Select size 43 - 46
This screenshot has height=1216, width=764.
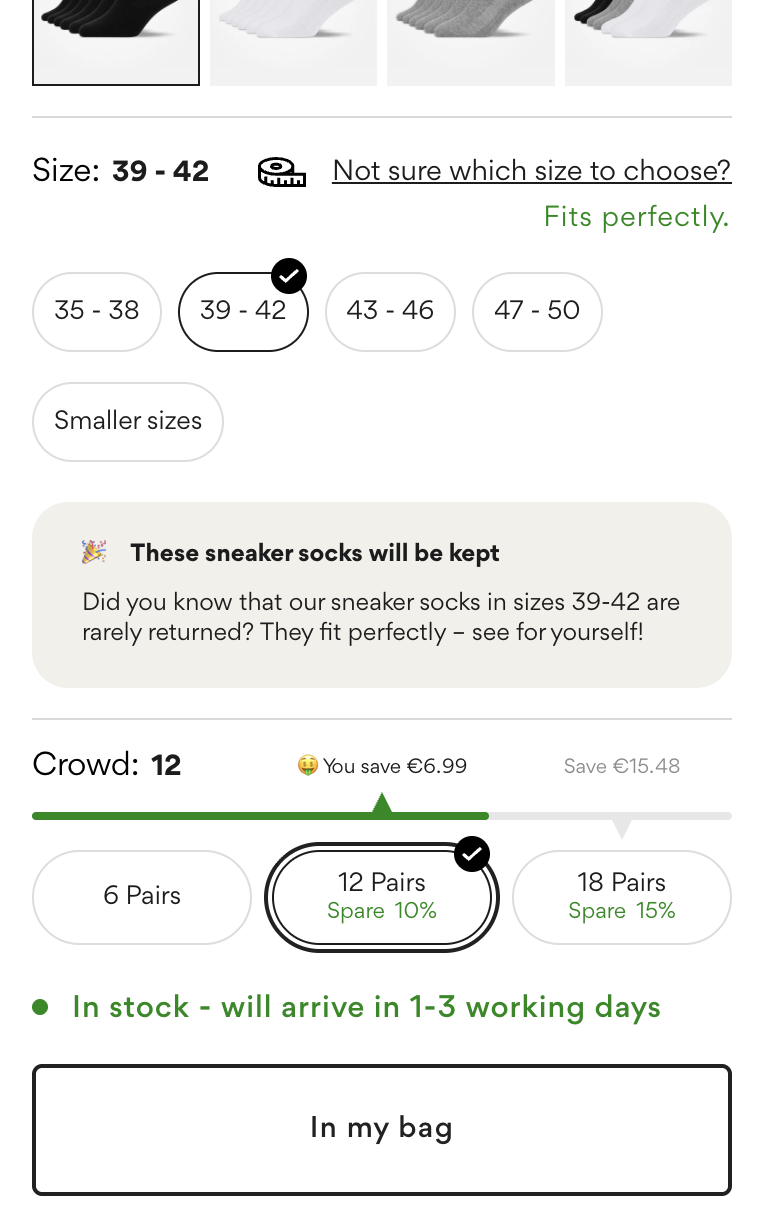point(390,311)
